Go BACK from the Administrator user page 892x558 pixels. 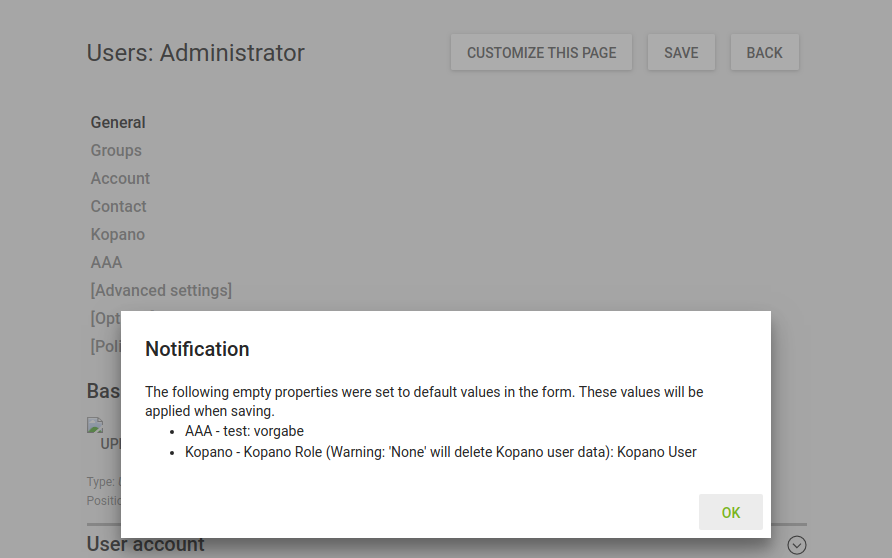point(764,53)
